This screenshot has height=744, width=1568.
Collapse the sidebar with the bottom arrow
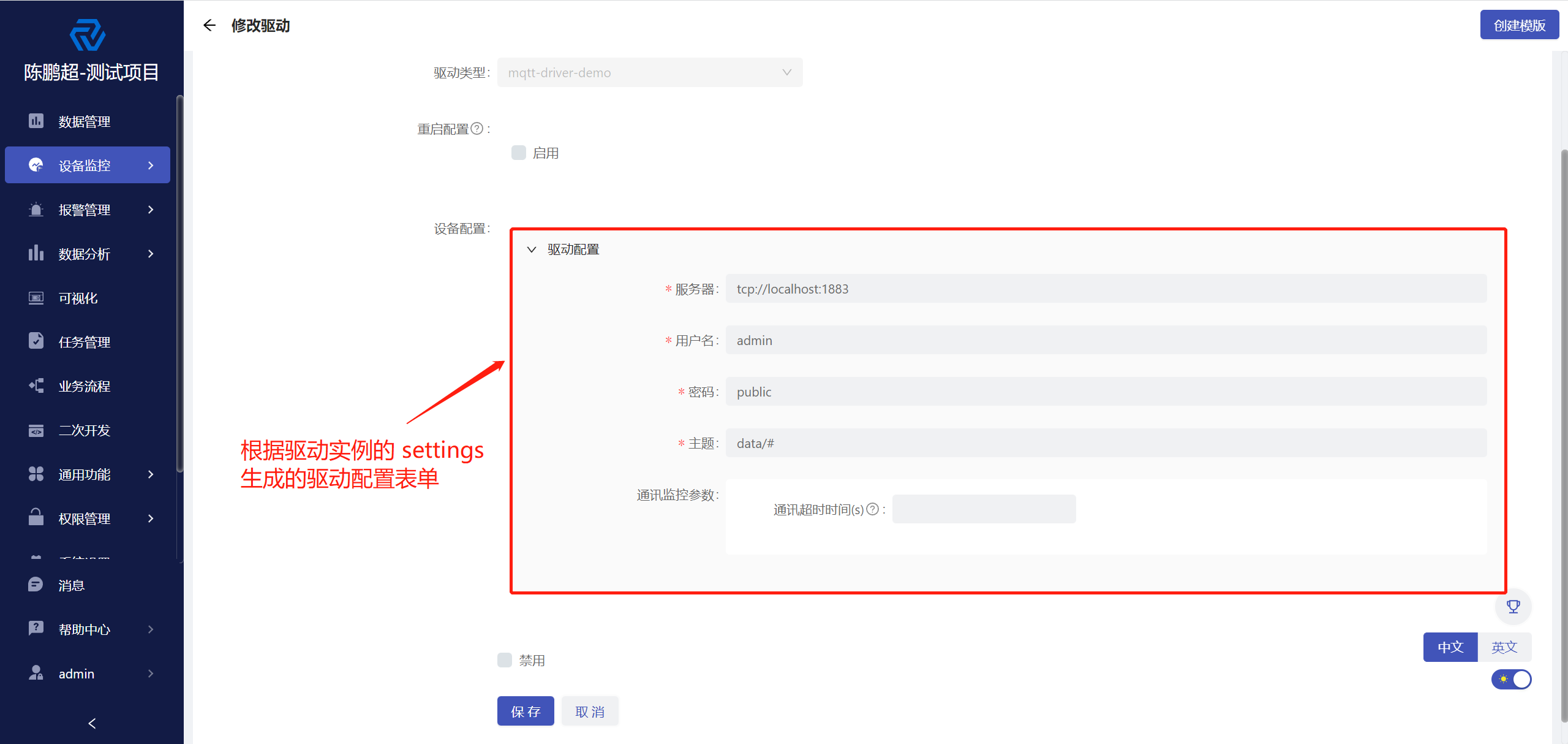point(92,723)
